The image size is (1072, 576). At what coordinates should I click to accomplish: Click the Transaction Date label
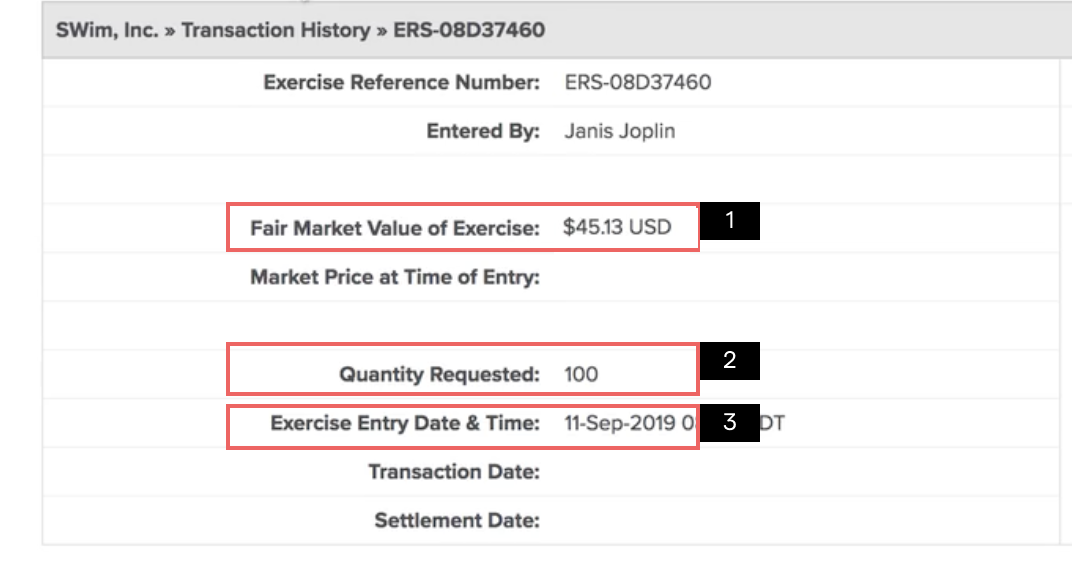454,472
